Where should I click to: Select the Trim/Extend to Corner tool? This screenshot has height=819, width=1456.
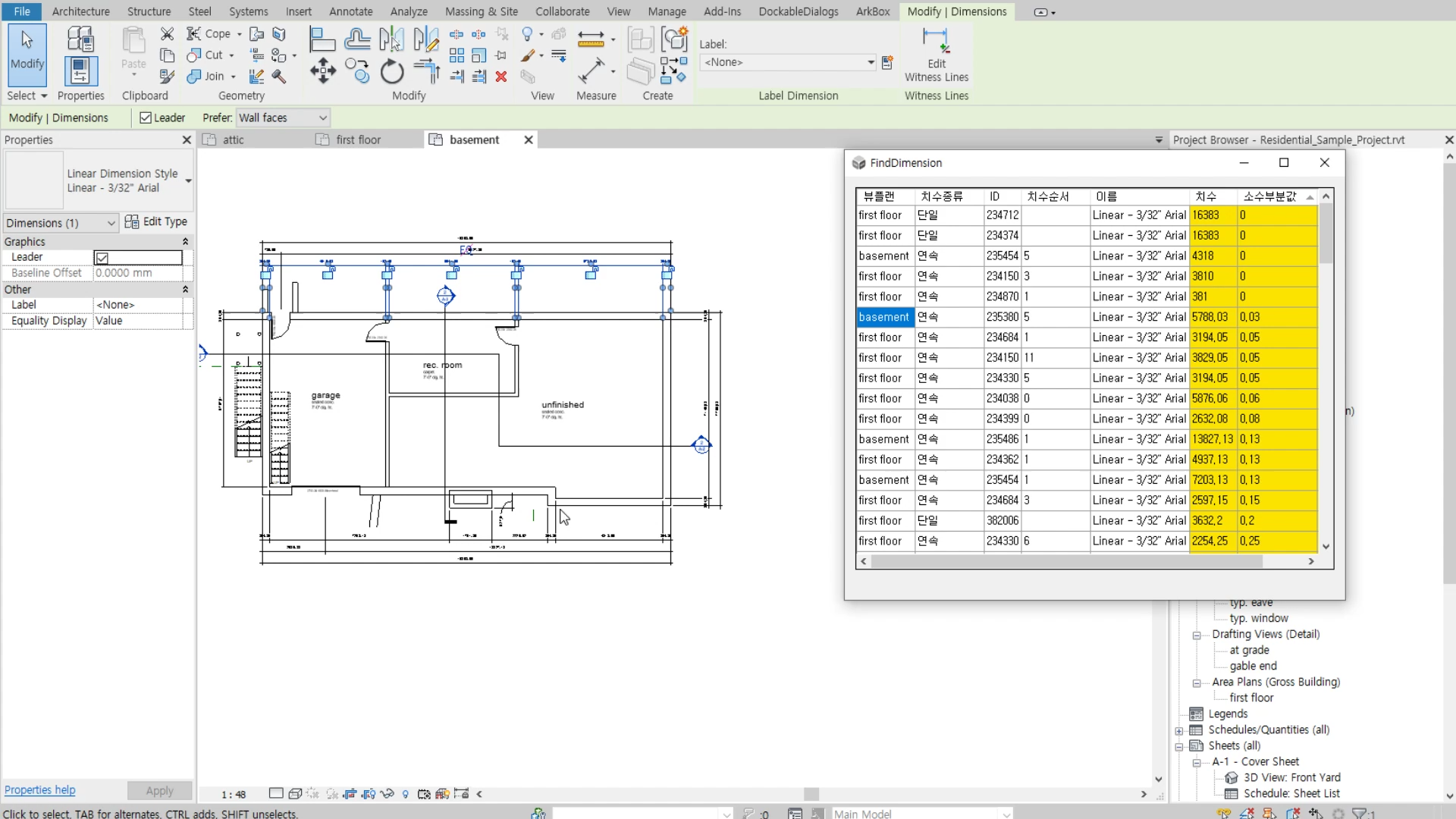coord(427,71)
